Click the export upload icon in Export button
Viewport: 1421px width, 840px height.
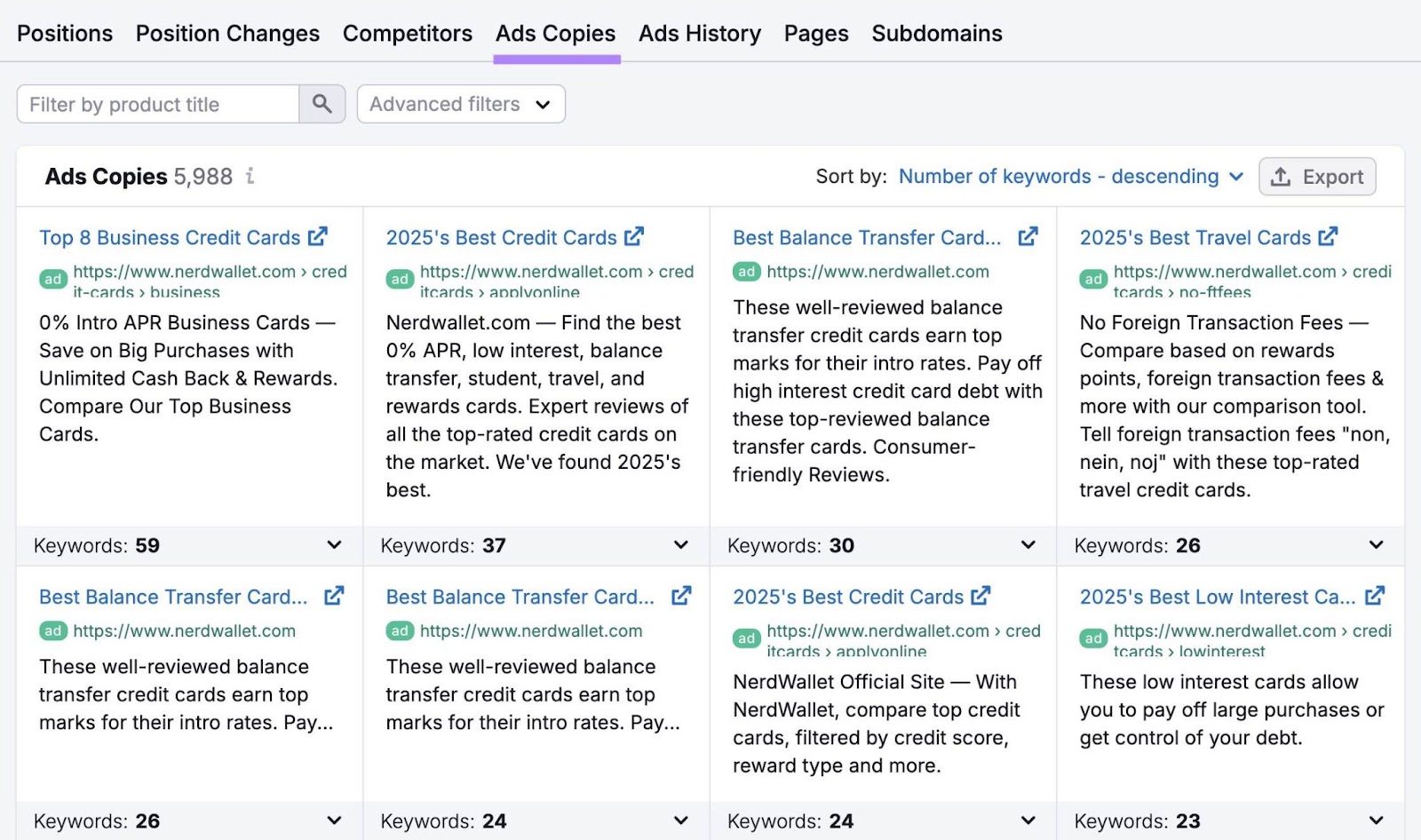pyautogui.click(x=1281, y=177)
